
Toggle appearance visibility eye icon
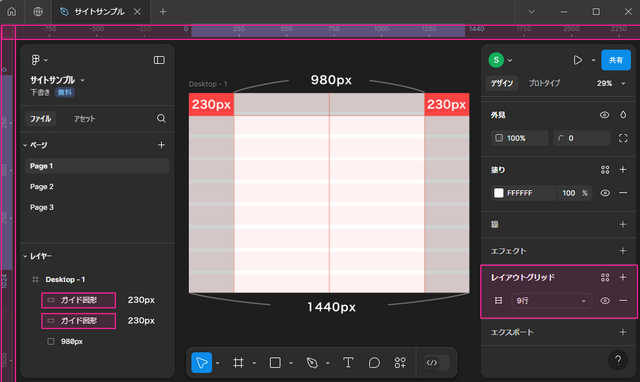pos(604,115)
